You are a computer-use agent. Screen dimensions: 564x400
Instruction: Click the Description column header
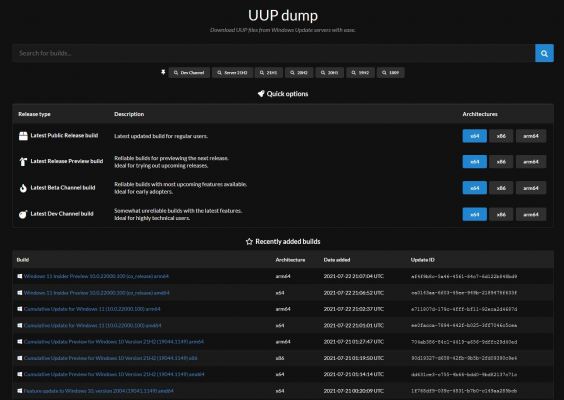[x=129, y=114]
